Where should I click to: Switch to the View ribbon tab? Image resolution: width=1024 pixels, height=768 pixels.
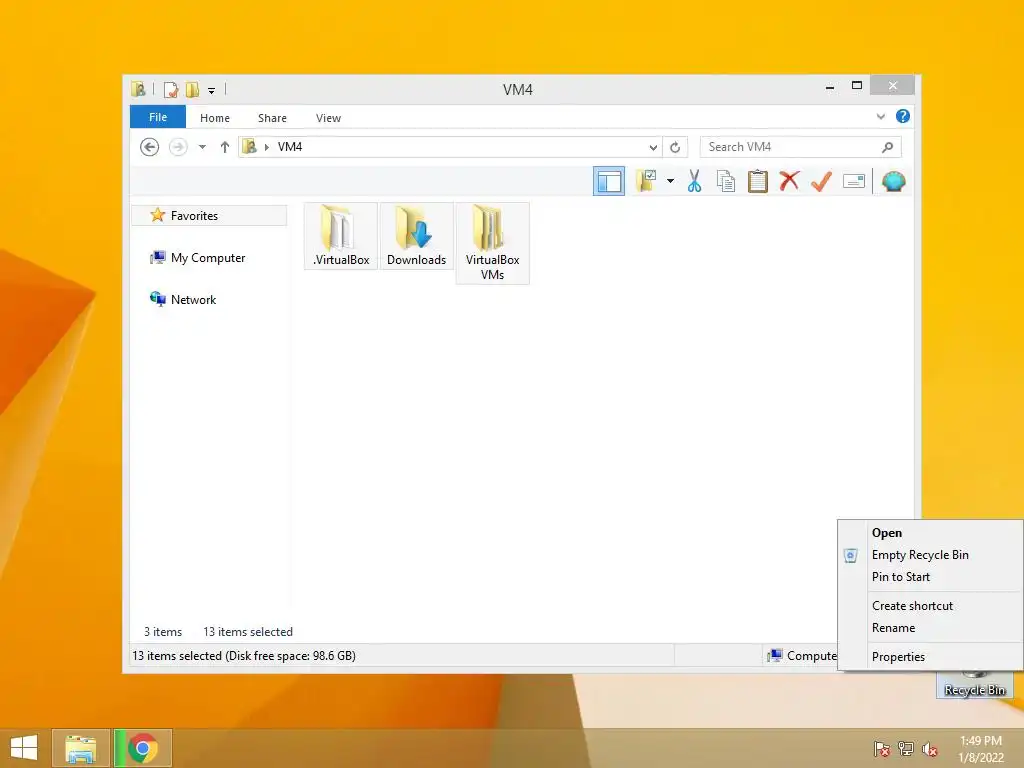(328, 118)
